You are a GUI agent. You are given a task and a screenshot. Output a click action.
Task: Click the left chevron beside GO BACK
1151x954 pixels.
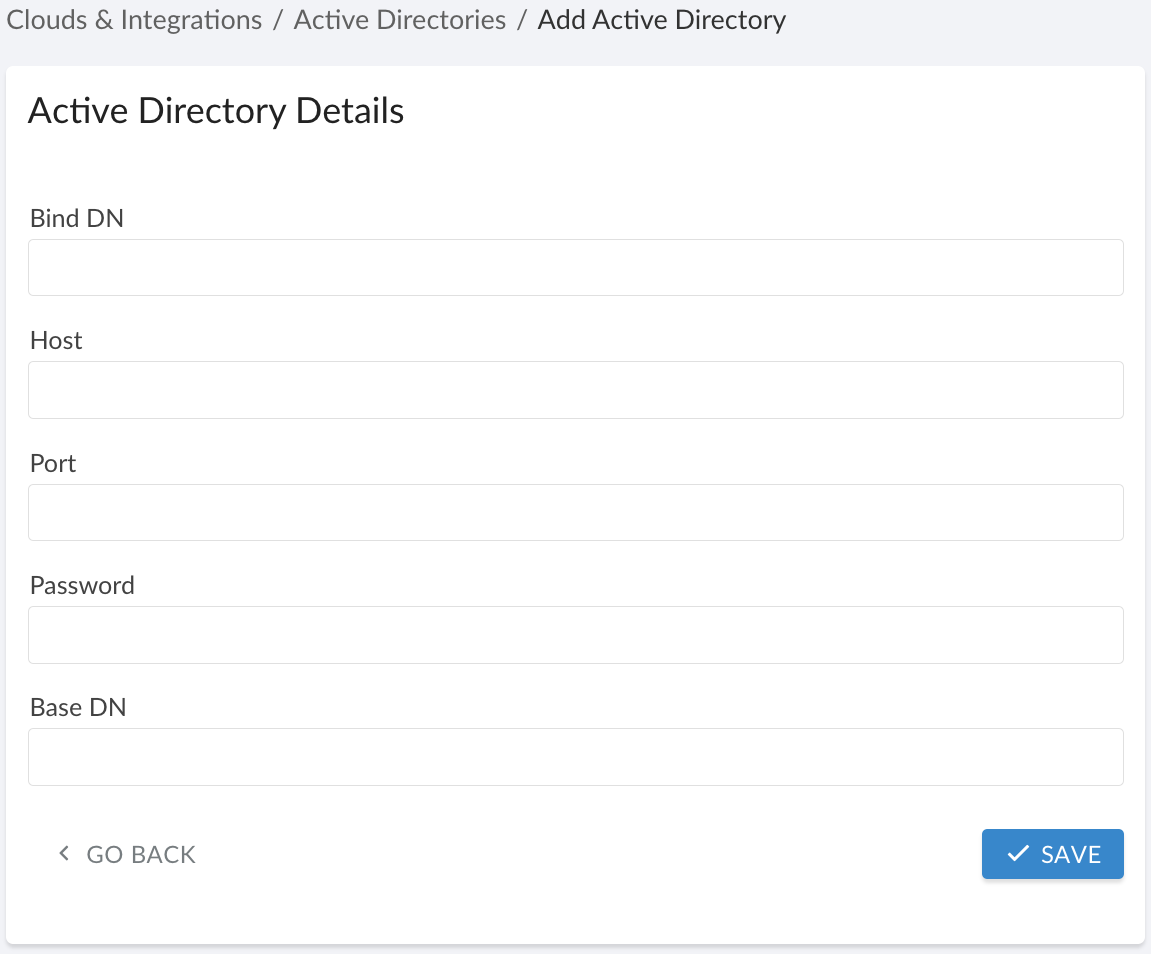coord(63,854)
